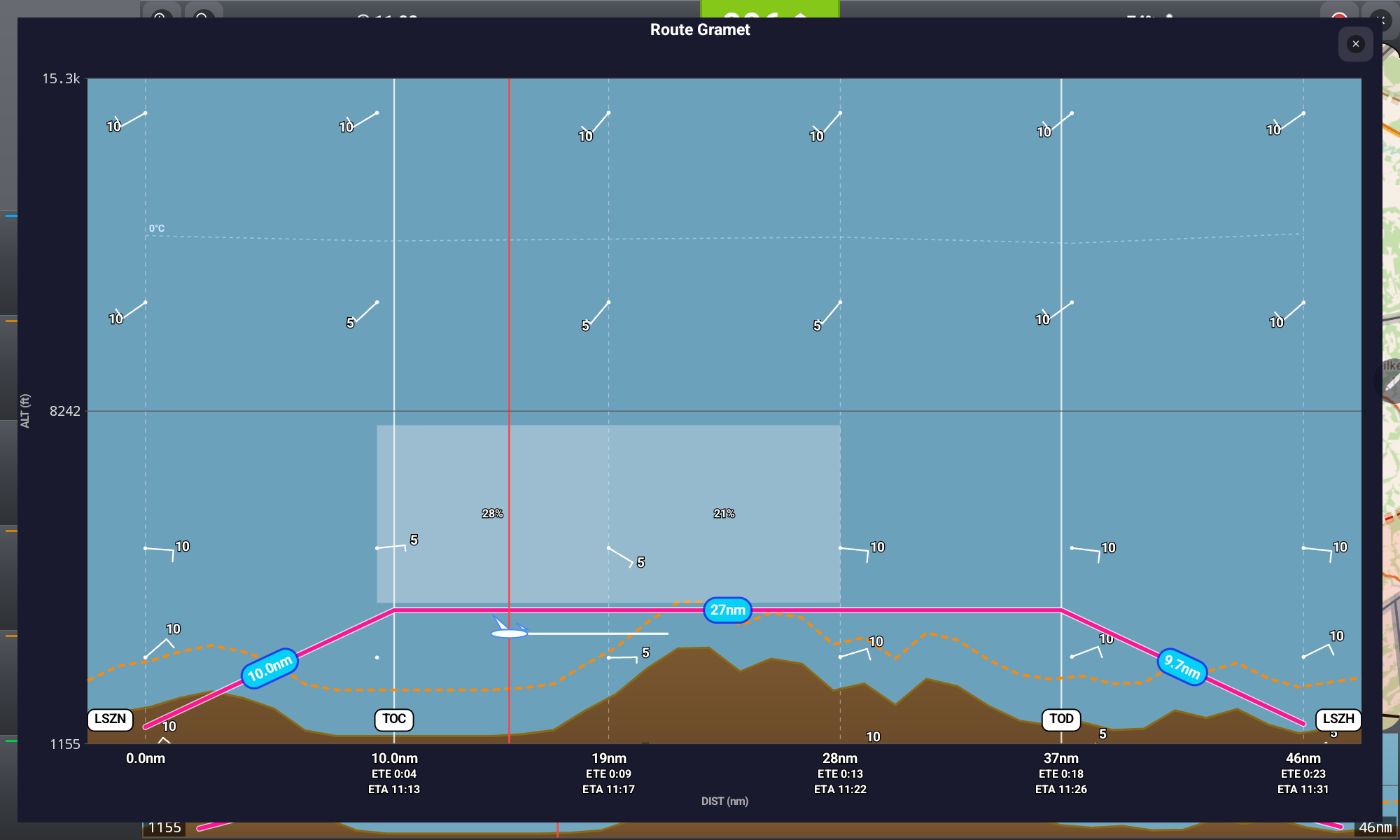
Task: Click the Route Gramet title
Action: pos(700,29)
